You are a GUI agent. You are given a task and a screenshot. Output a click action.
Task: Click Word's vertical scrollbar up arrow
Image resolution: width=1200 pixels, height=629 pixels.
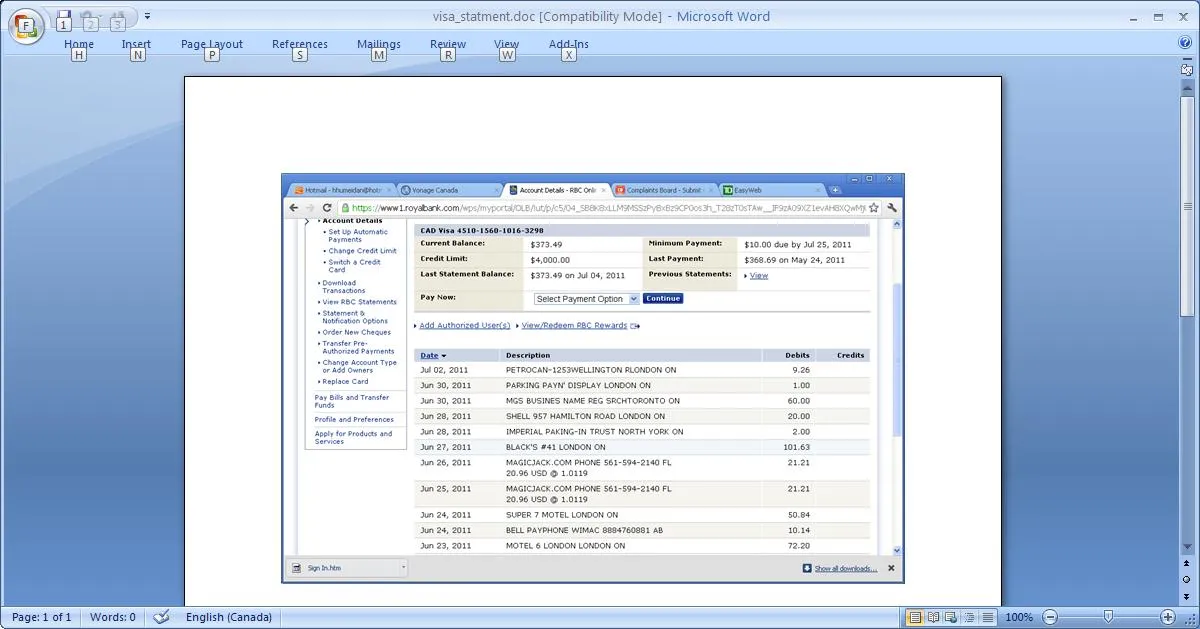coord(1187,87)
